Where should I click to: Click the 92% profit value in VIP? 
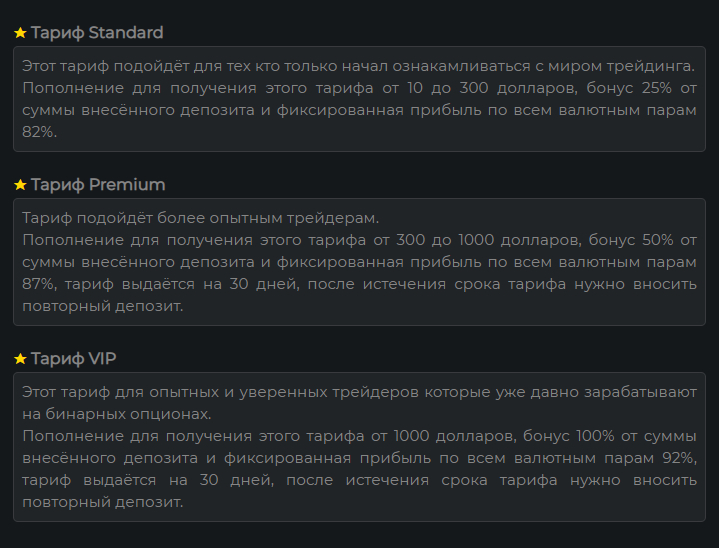675,458
